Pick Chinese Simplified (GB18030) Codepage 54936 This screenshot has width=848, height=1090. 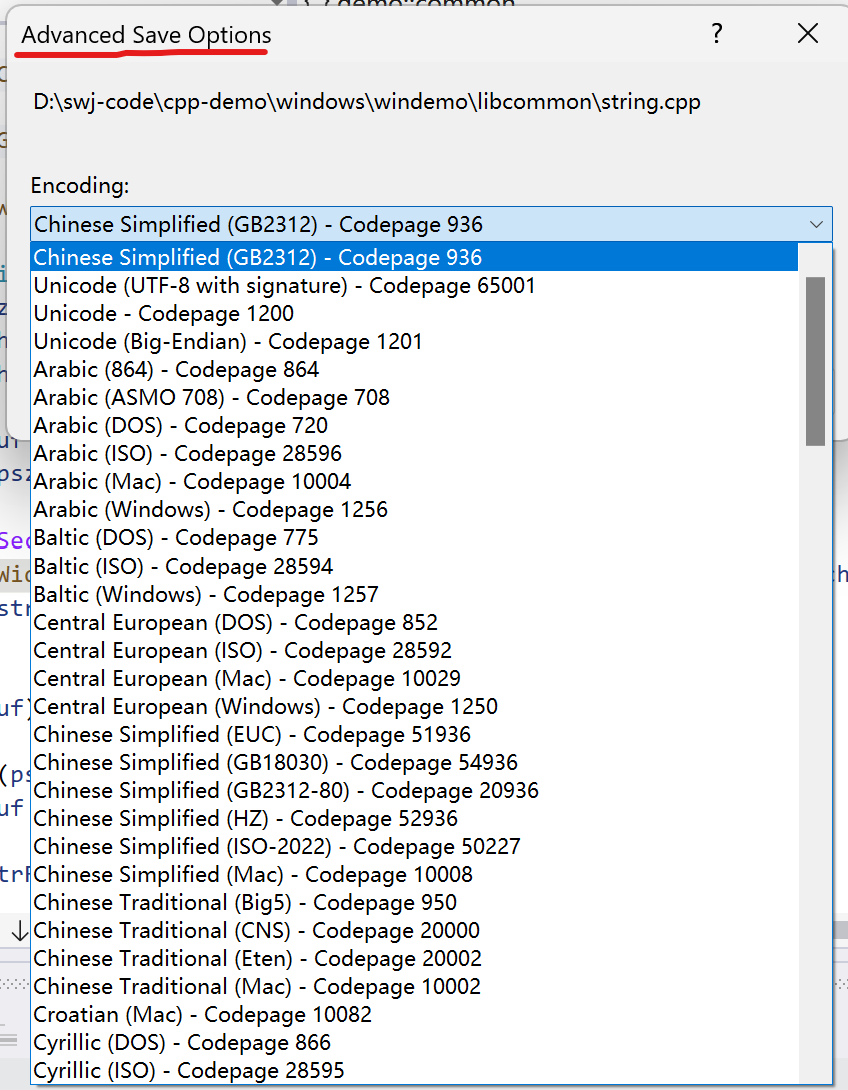275,762
